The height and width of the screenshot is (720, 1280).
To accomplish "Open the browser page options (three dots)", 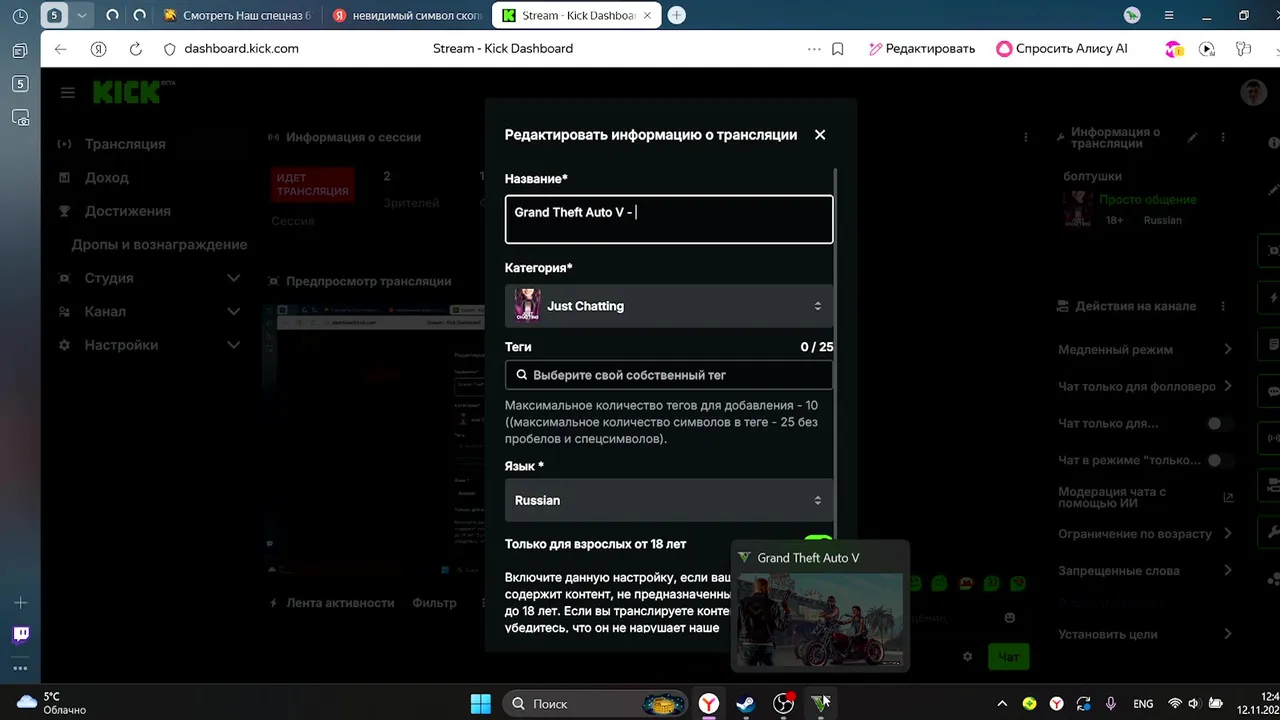I will click(x=814, y=48).
